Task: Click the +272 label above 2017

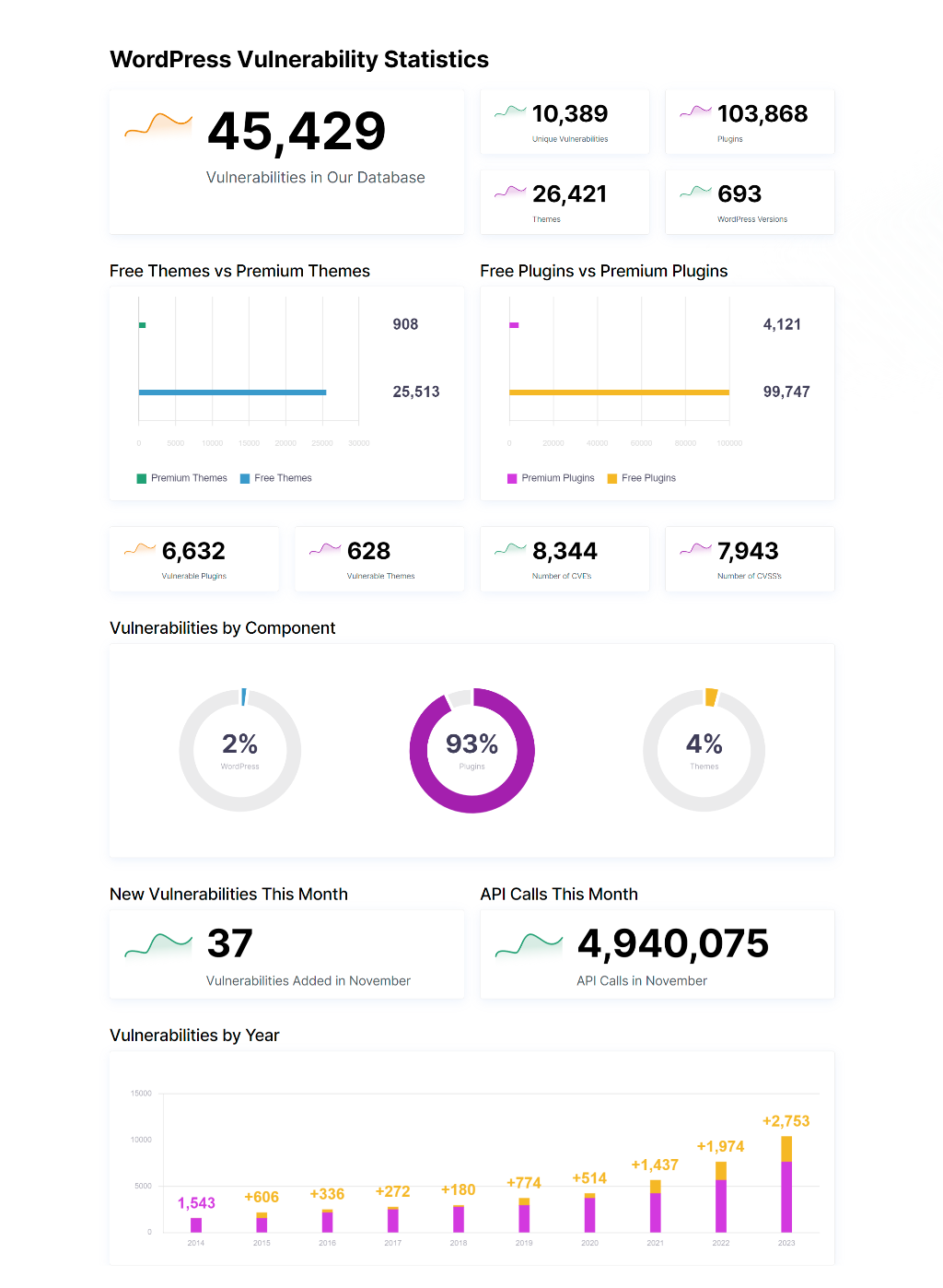Action: (393, 1191)
